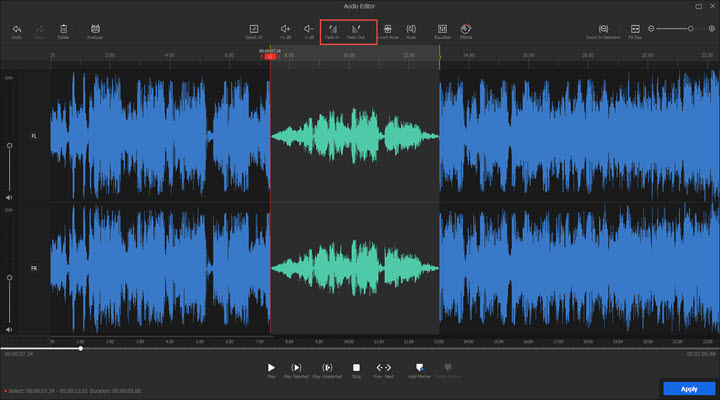Click the blue Apply button

(x=688, y=388)
